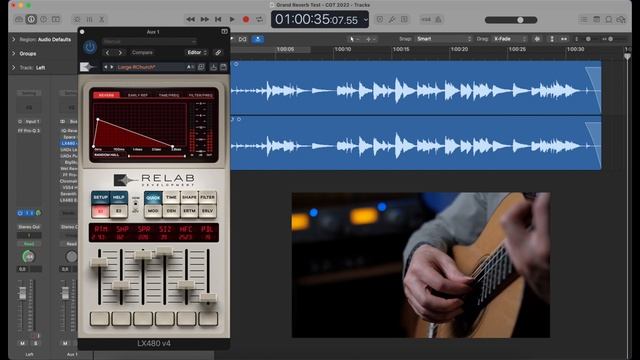Click the HELP button on LX480
The height and width of the screenshot is (360, 640).
pos(119,198)
